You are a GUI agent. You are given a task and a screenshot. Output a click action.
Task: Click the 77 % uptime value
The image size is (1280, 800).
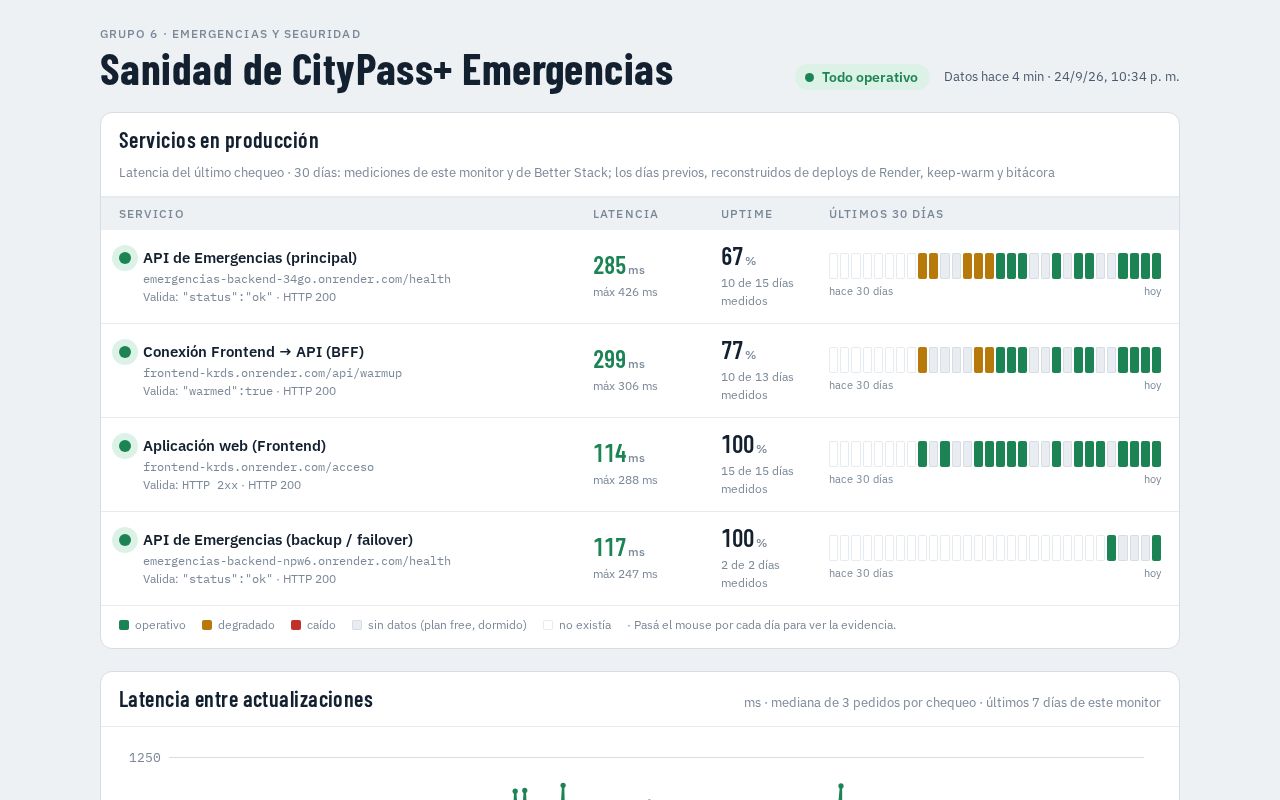738,351
